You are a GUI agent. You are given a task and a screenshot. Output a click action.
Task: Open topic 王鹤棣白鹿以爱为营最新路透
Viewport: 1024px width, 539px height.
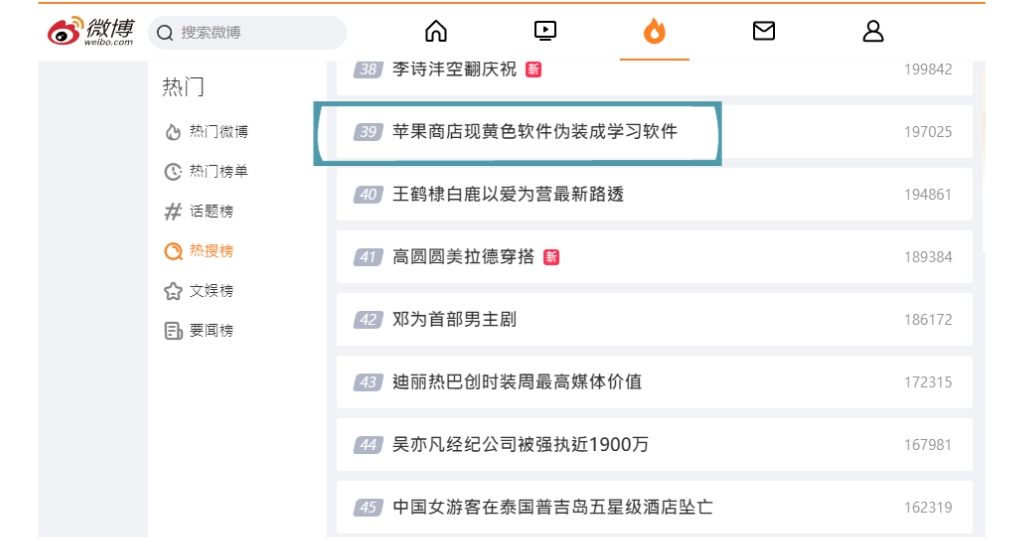pyautogui.click(x=508, y=194)
